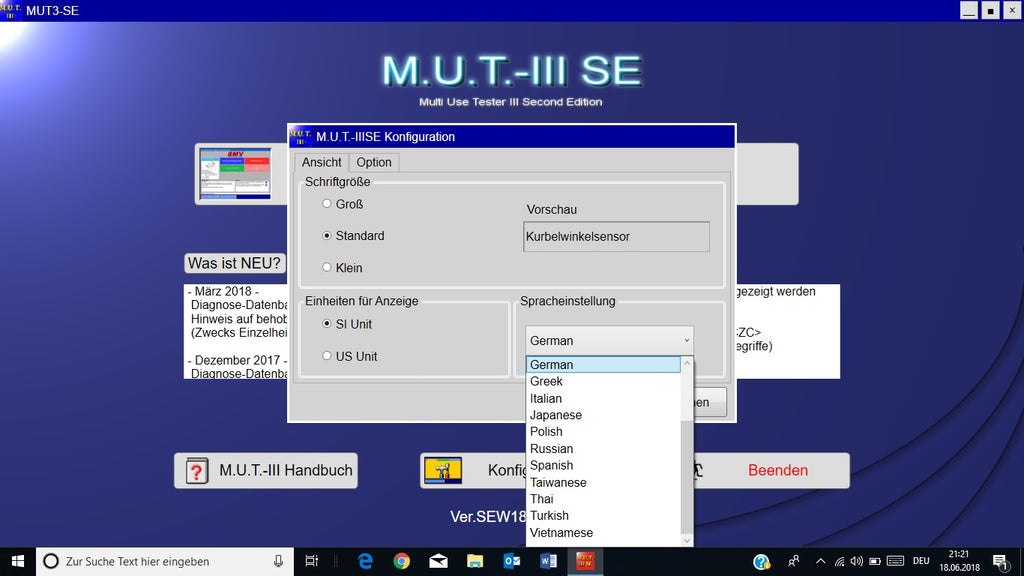This screenshot has width=1024, height=576.
Task: Click the Cortana search circle icon
Action: pos(50,561)
